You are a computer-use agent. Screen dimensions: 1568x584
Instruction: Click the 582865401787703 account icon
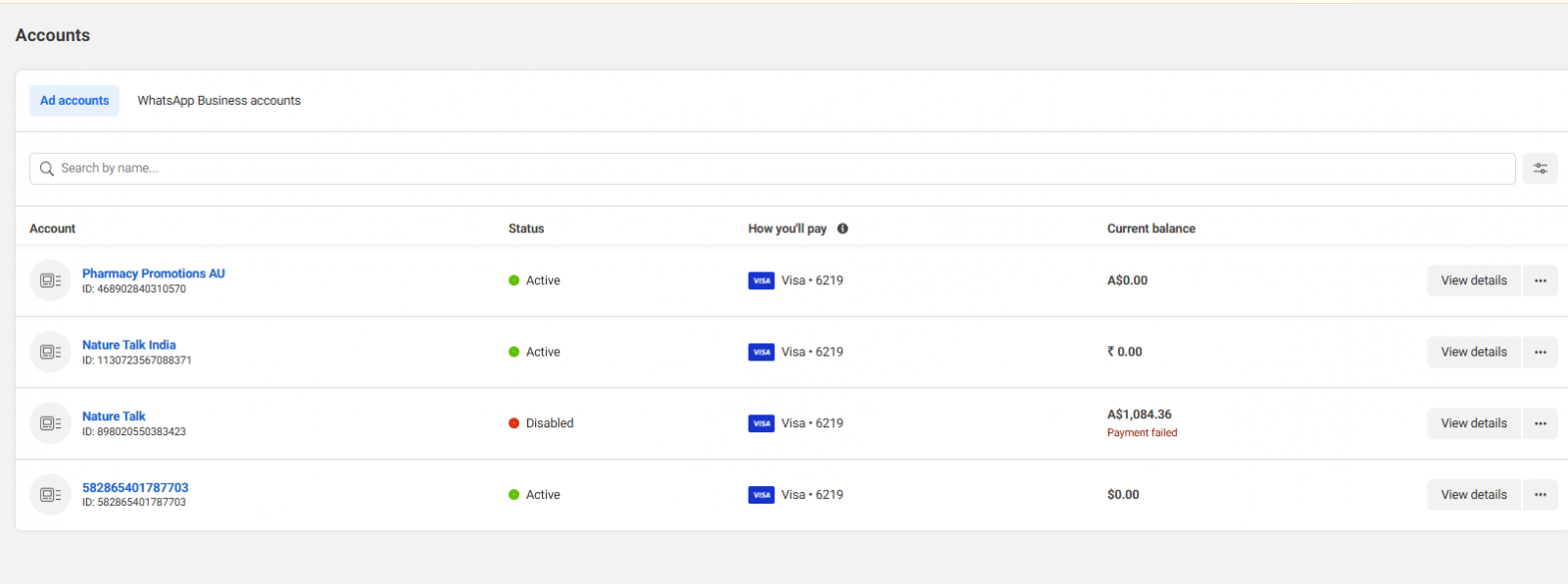[x=50, y=495]
